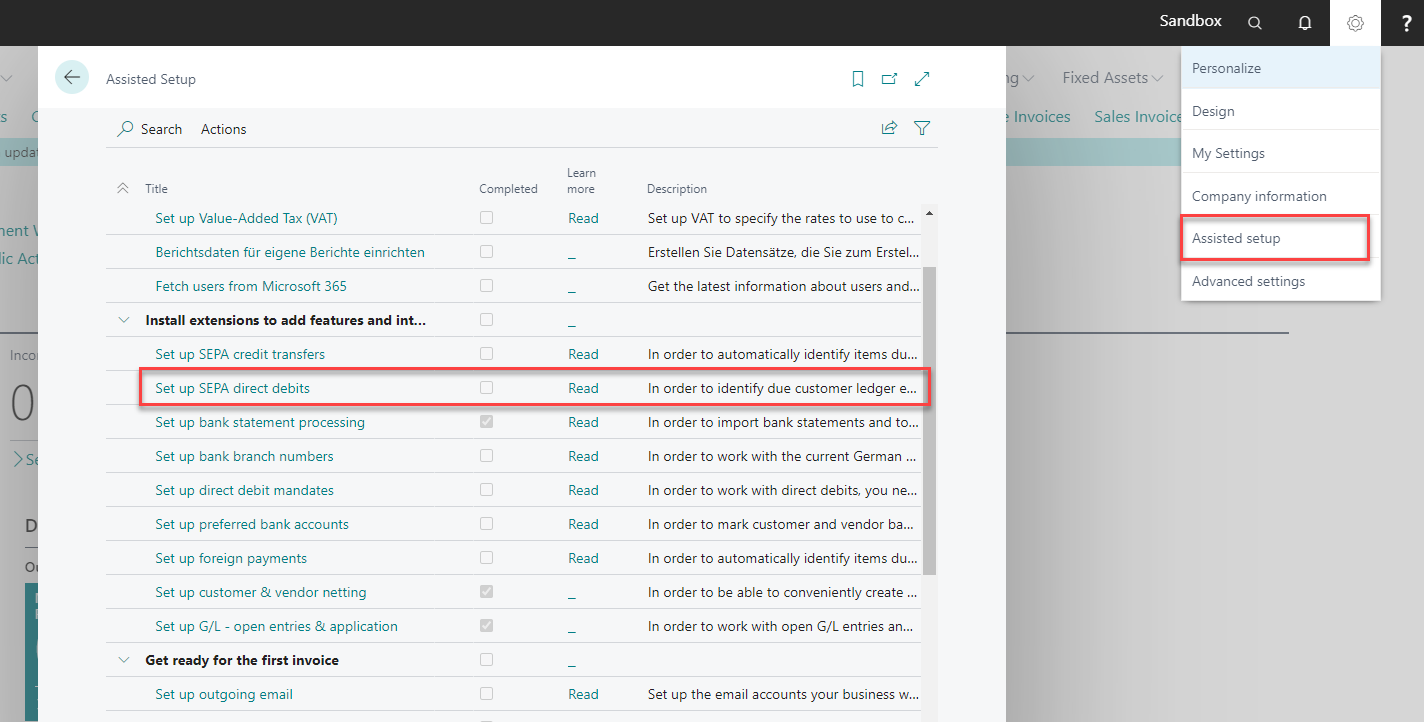Click the back navigation arrow
Screen dimensions: 1424x722
pyautogui.click(x=71, y=77)
